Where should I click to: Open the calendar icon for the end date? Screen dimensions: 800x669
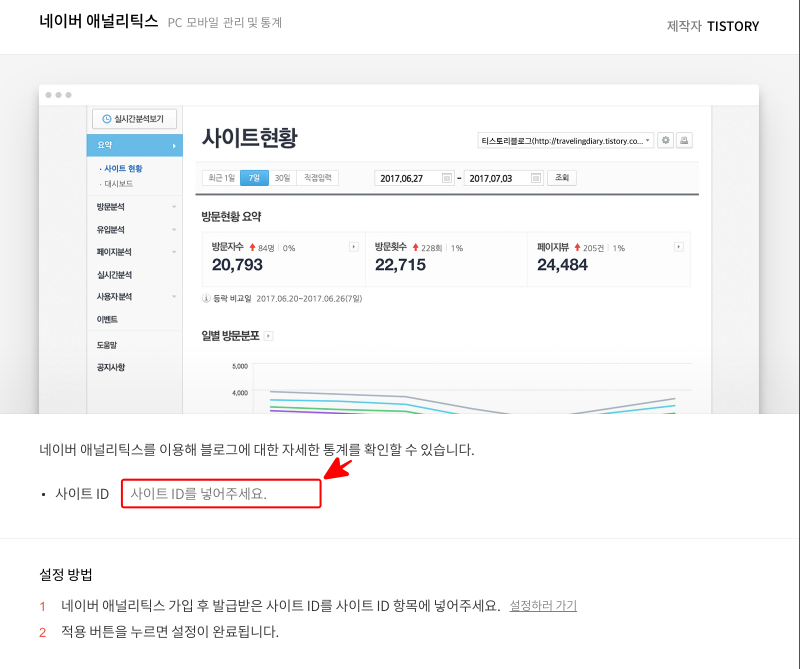click(x=537, y=177)
